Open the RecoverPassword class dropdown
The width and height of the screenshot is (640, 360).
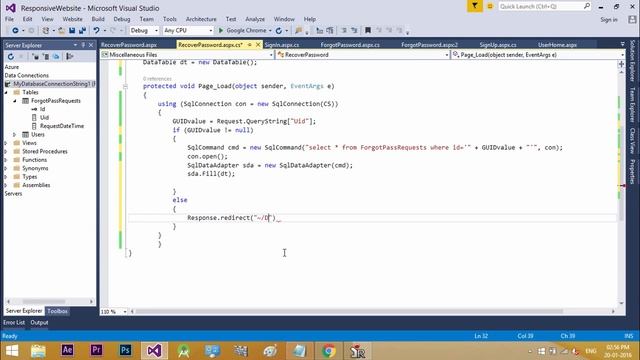point(363,55)
